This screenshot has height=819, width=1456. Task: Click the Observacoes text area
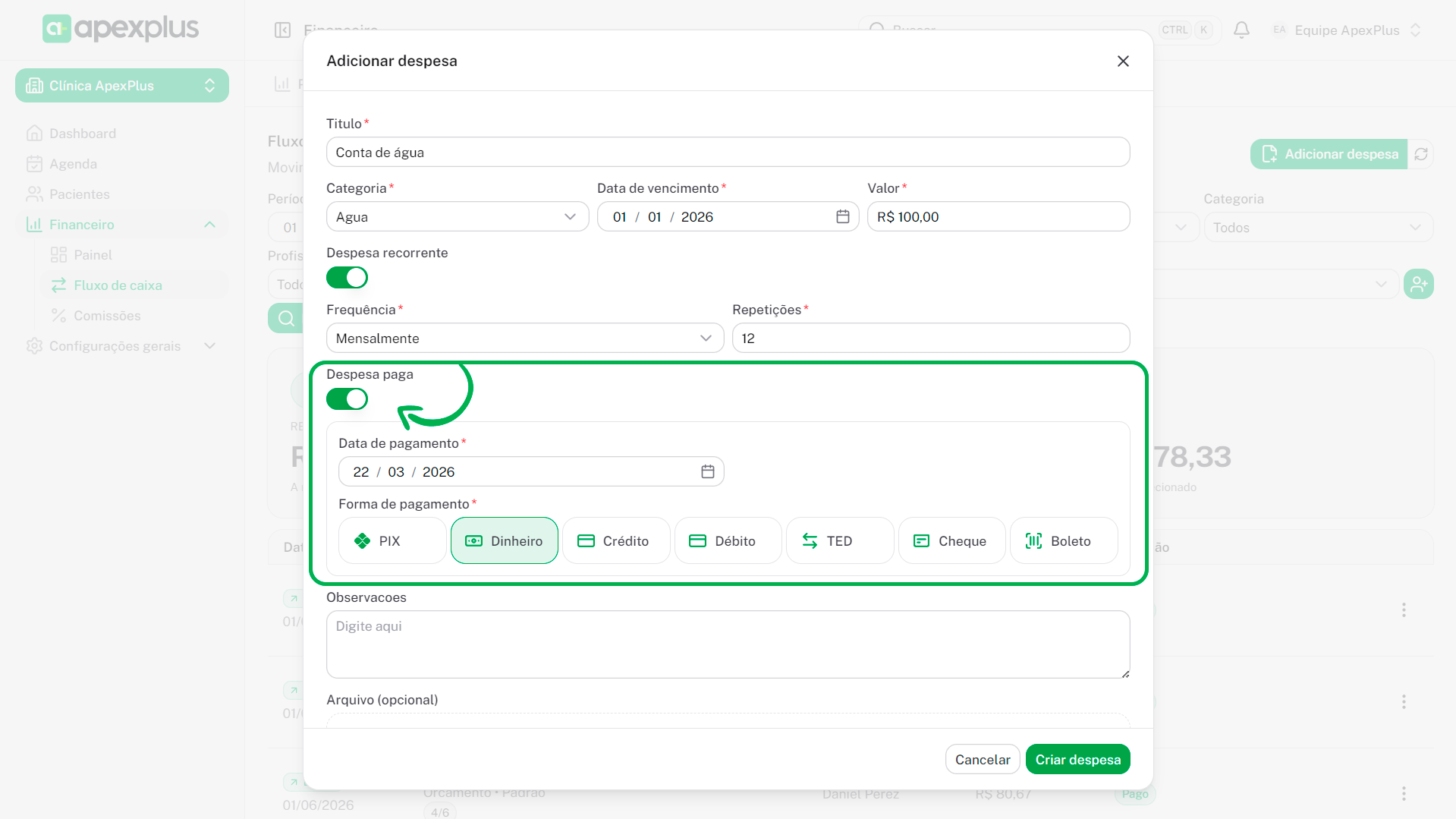coord(728,644)
